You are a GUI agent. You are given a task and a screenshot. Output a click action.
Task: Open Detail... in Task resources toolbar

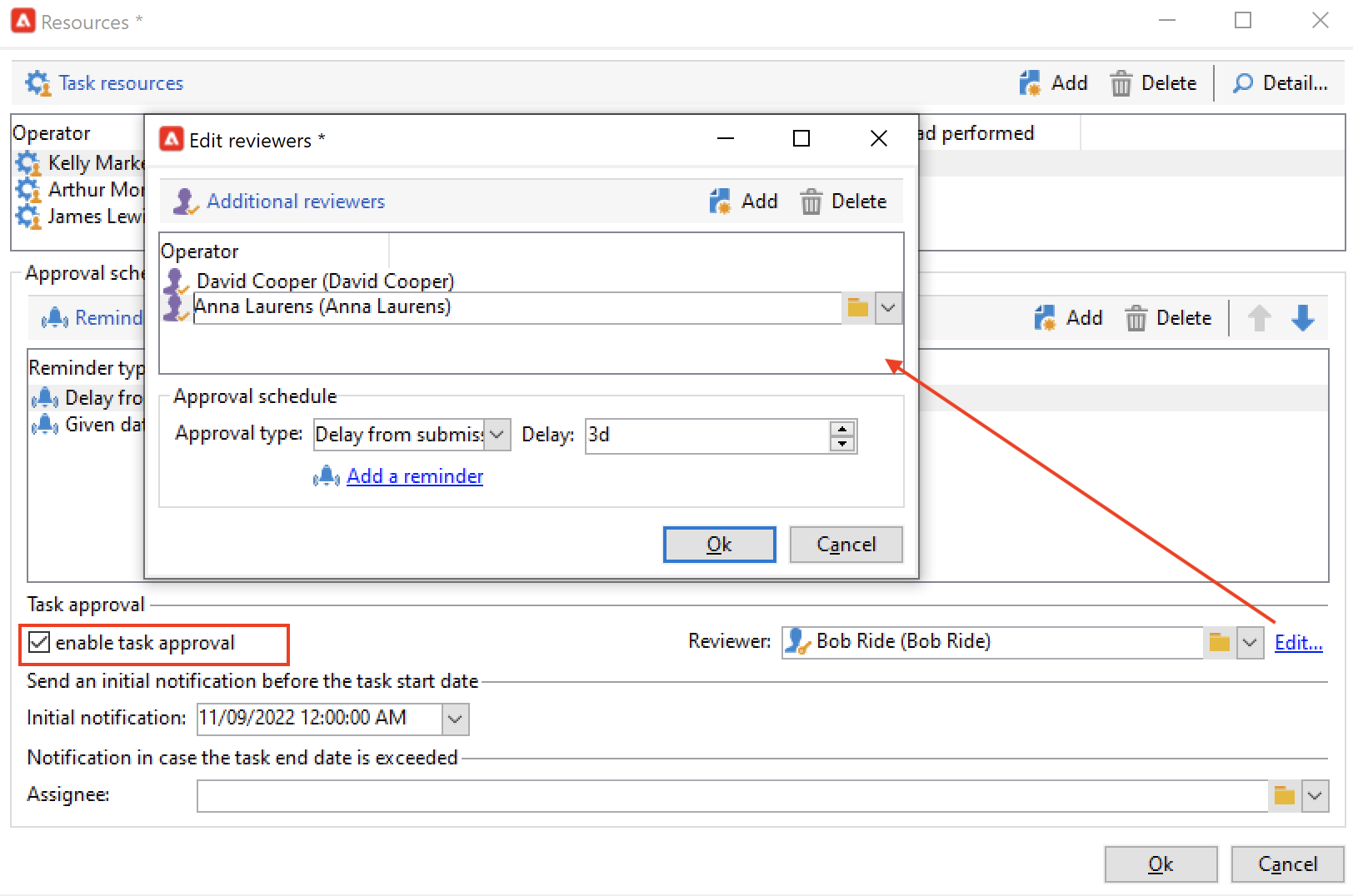(1280, 83)
